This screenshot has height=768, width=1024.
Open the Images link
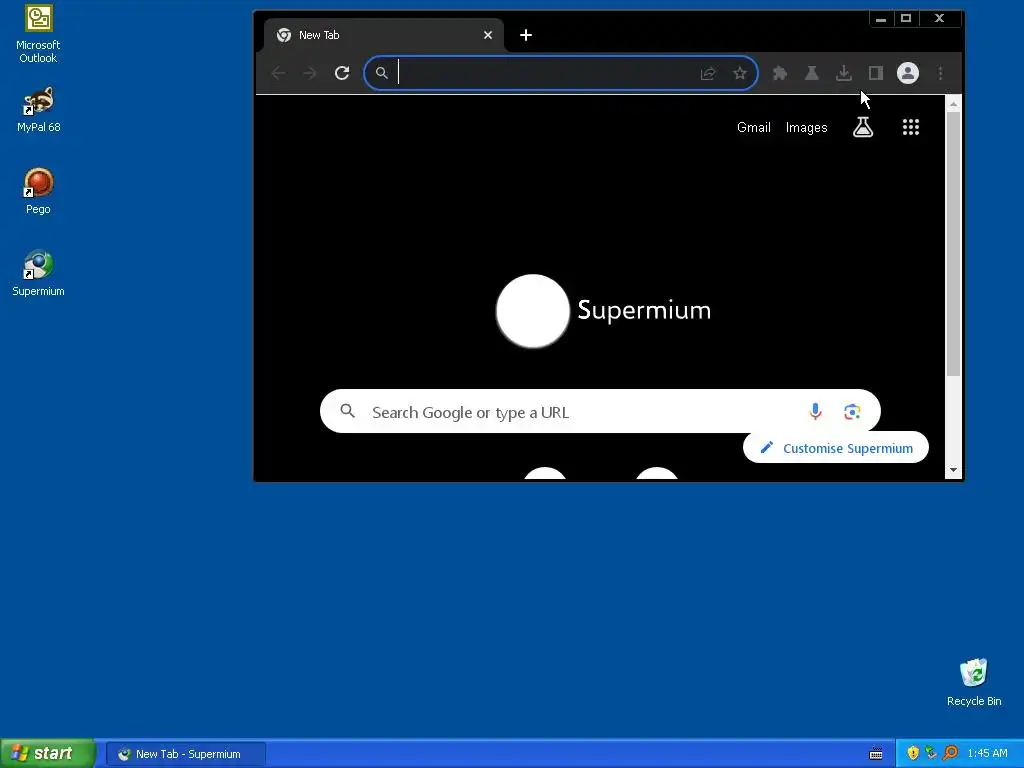point(807,127)
